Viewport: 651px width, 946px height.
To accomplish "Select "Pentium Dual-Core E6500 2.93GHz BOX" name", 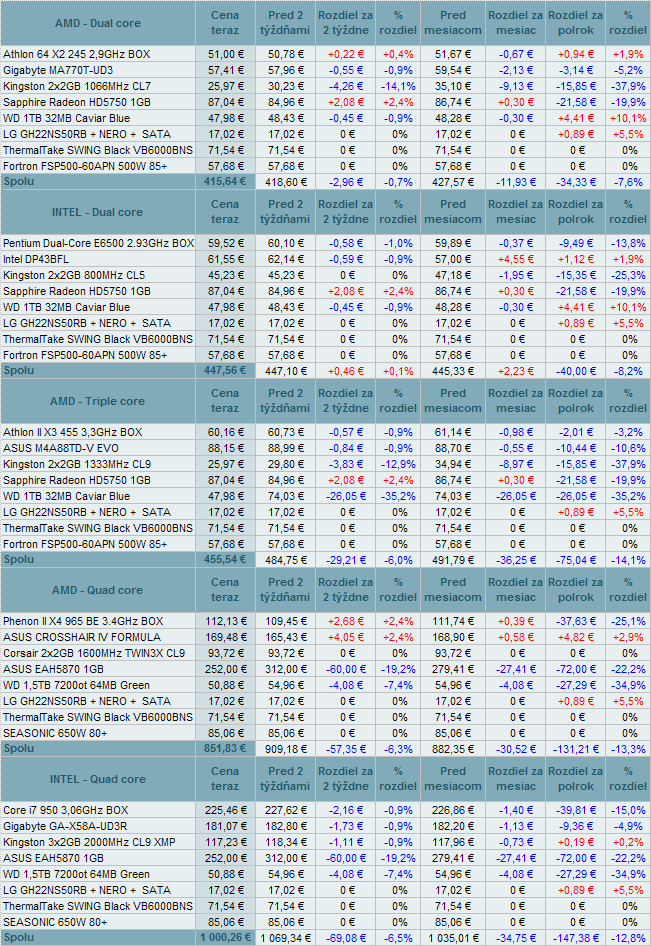I will coord(98,243).
